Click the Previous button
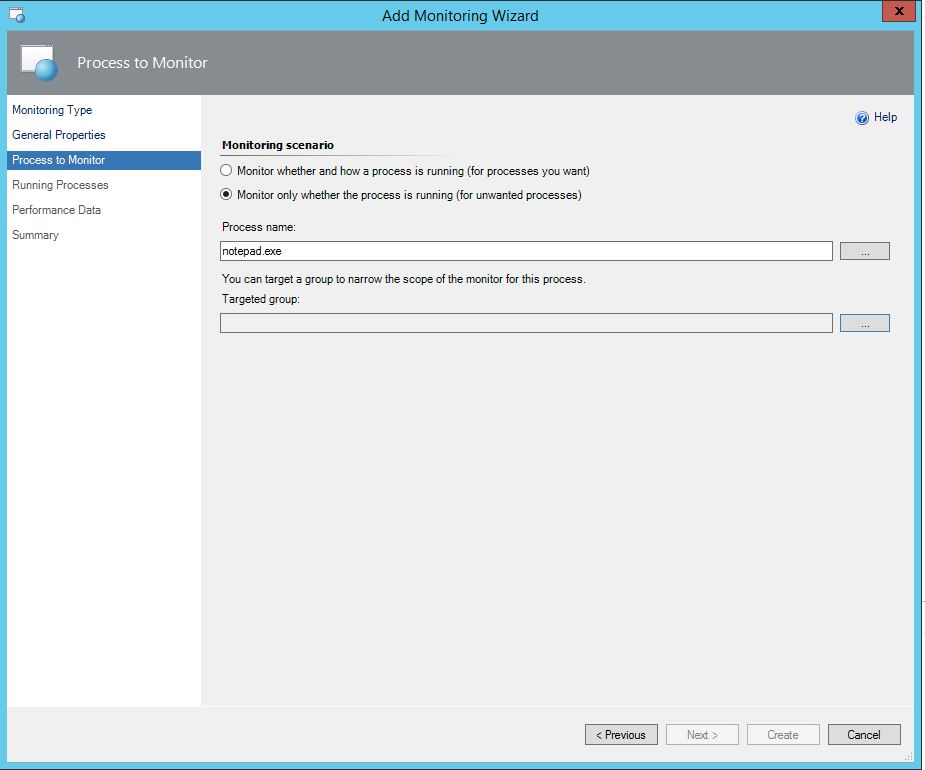The width and height of the screenshot is (925, 770). [x=621, y=735]
